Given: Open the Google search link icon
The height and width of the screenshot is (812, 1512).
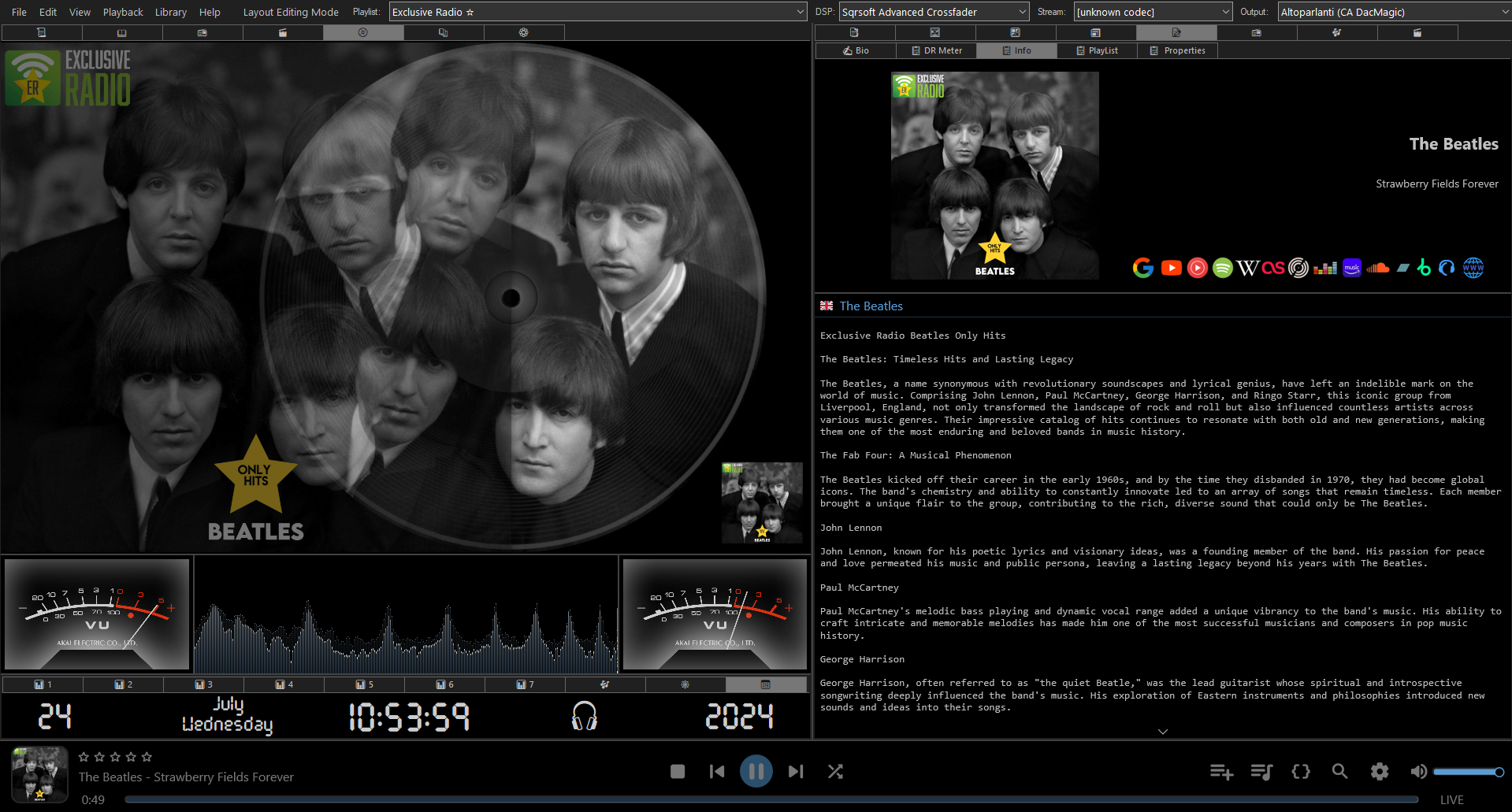Looking at the screenshot, I should click(1143, 268).
